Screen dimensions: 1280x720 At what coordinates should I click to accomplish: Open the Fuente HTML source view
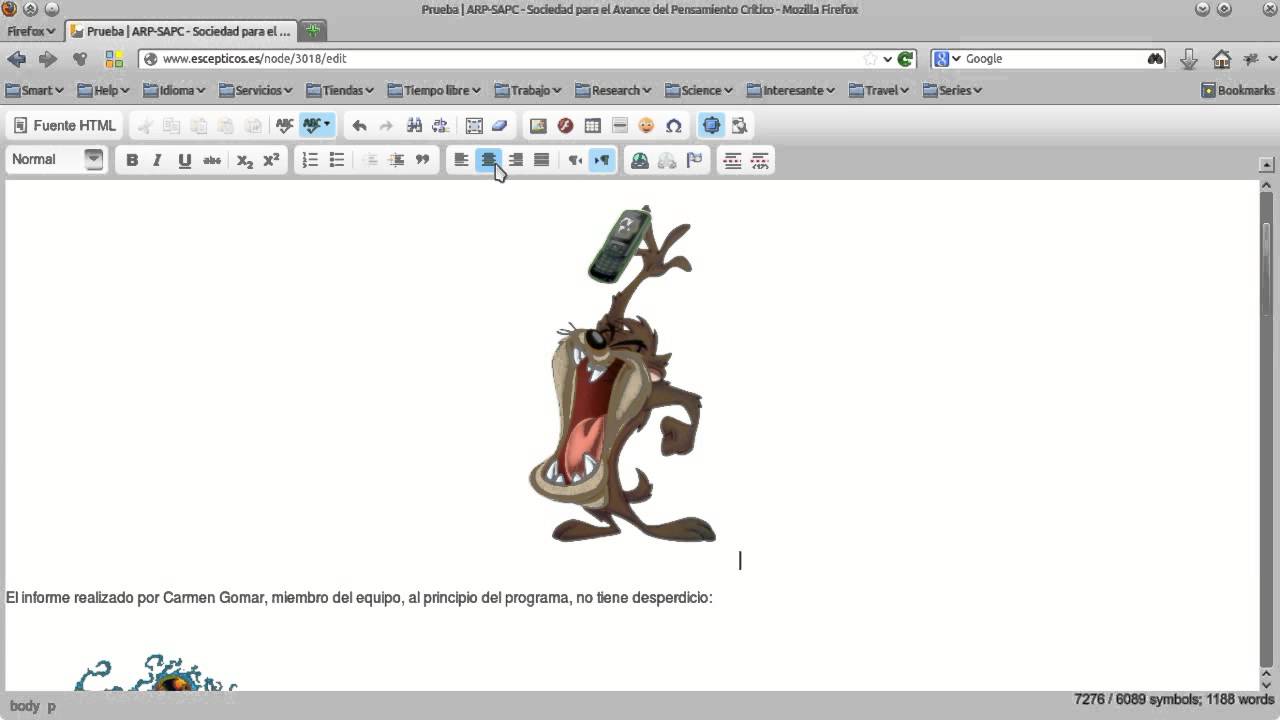point(64,126)
